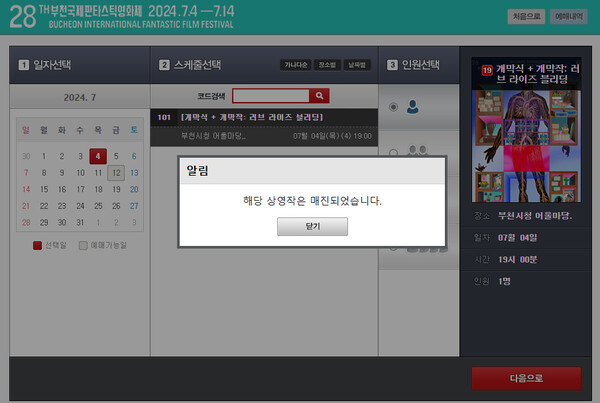The height and width of the screenshot is (403, 600).
Task: Pick Sunday date 7 on calendar
Action: click(26, 173)
